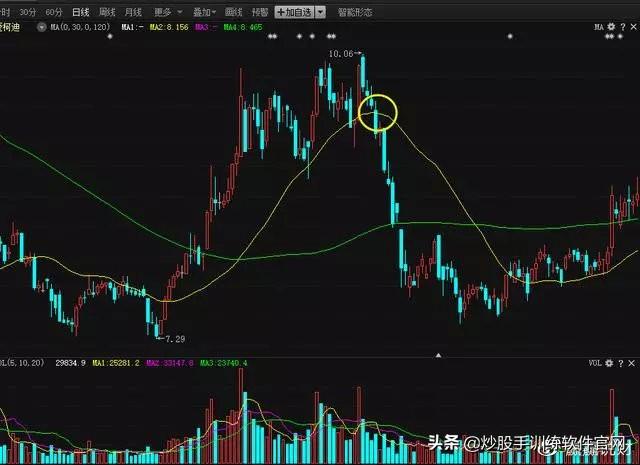Viewport: 640px width, 465px height.
Task: Open the 更多 periods dropdown
Action: (x=168, y=12)
